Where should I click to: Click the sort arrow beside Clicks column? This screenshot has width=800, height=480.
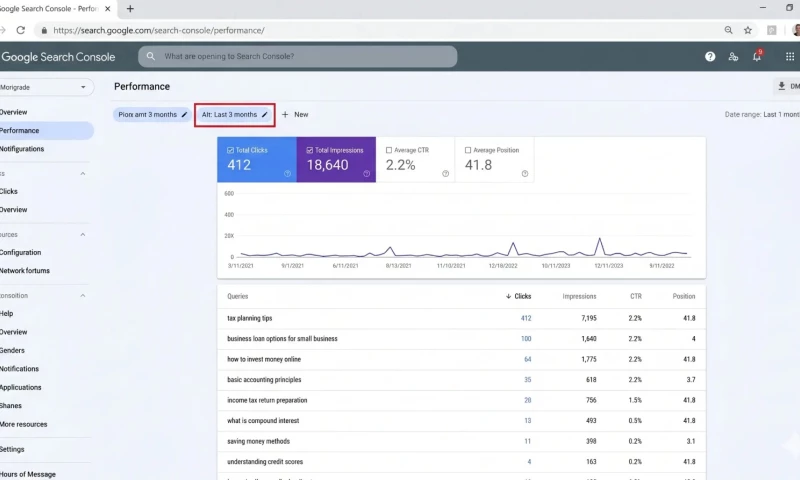pyautogui.click(x=508, y=296)
